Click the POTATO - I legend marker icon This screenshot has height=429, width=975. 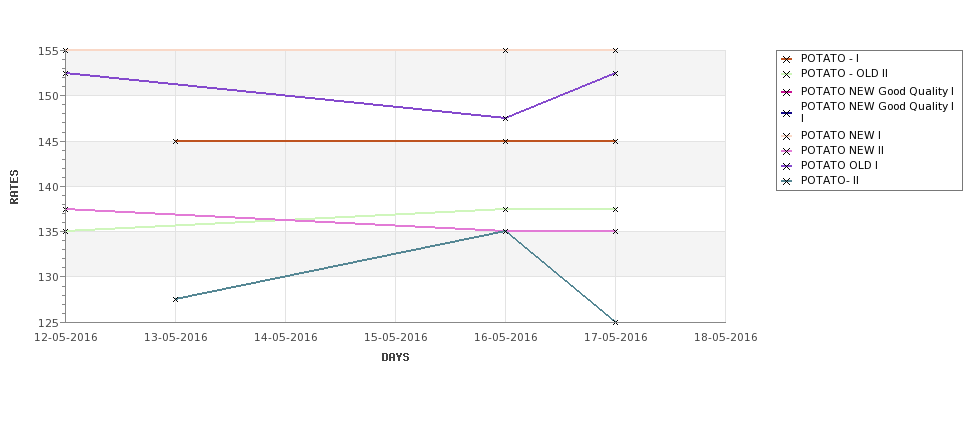click(x=787, y=59)
